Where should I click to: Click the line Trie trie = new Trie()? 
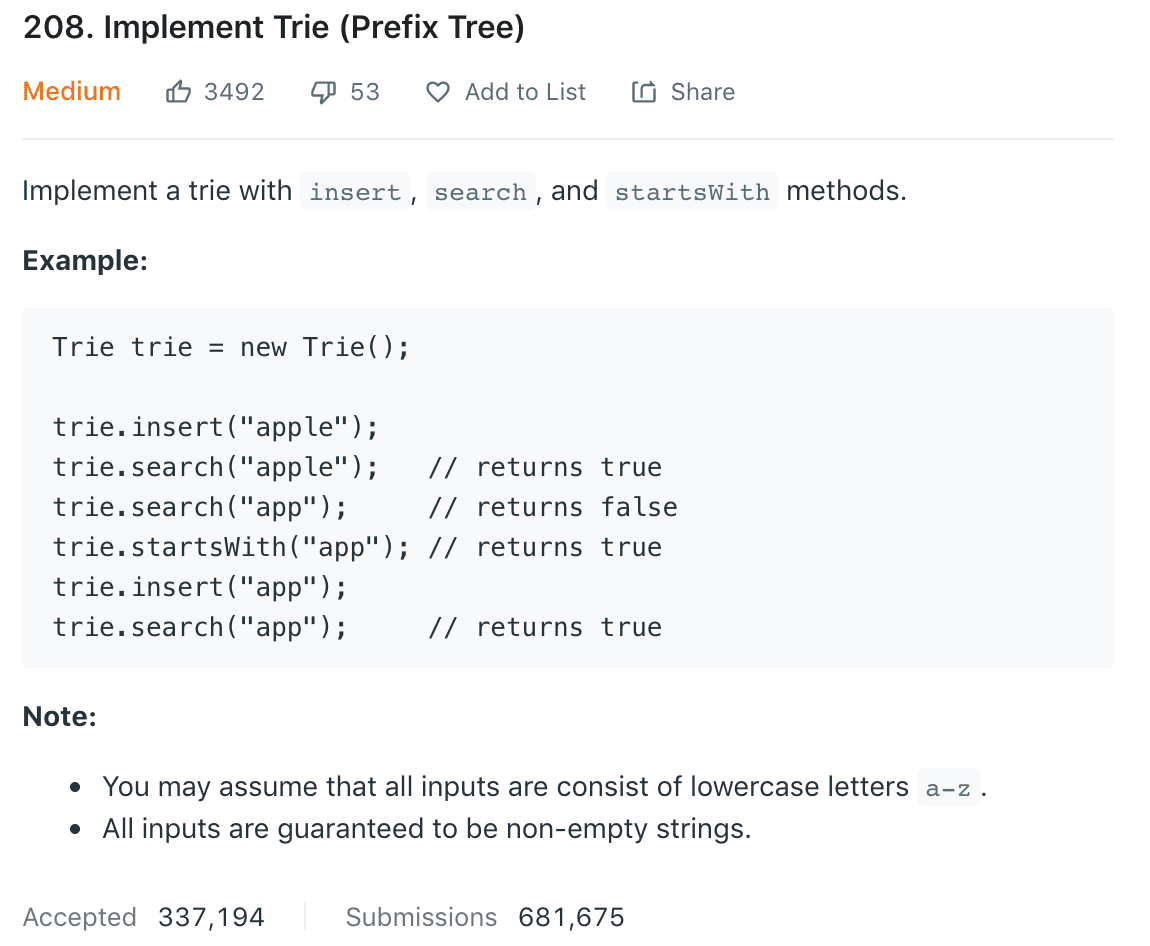point(231,348)
